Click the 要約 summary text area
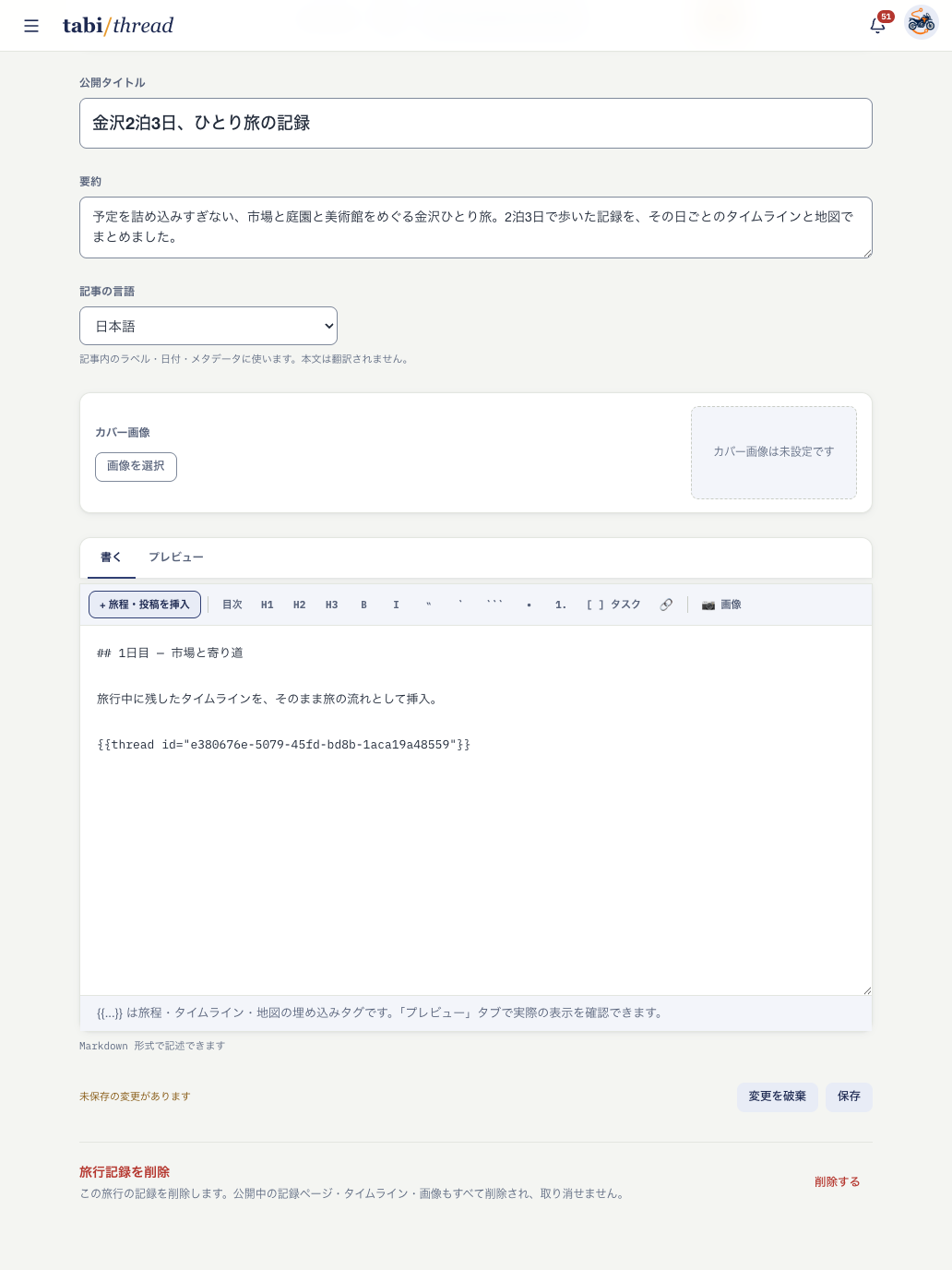The height and width of the screenshot is (1270, 952). [x=476, y=227]
